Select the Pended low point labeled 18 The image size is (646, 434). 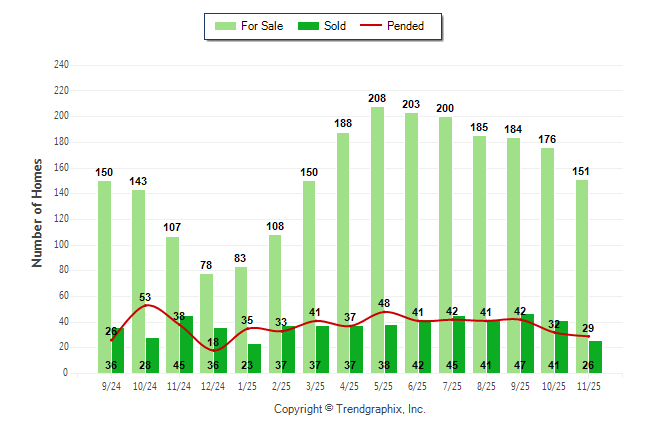[x=213, y=349]
